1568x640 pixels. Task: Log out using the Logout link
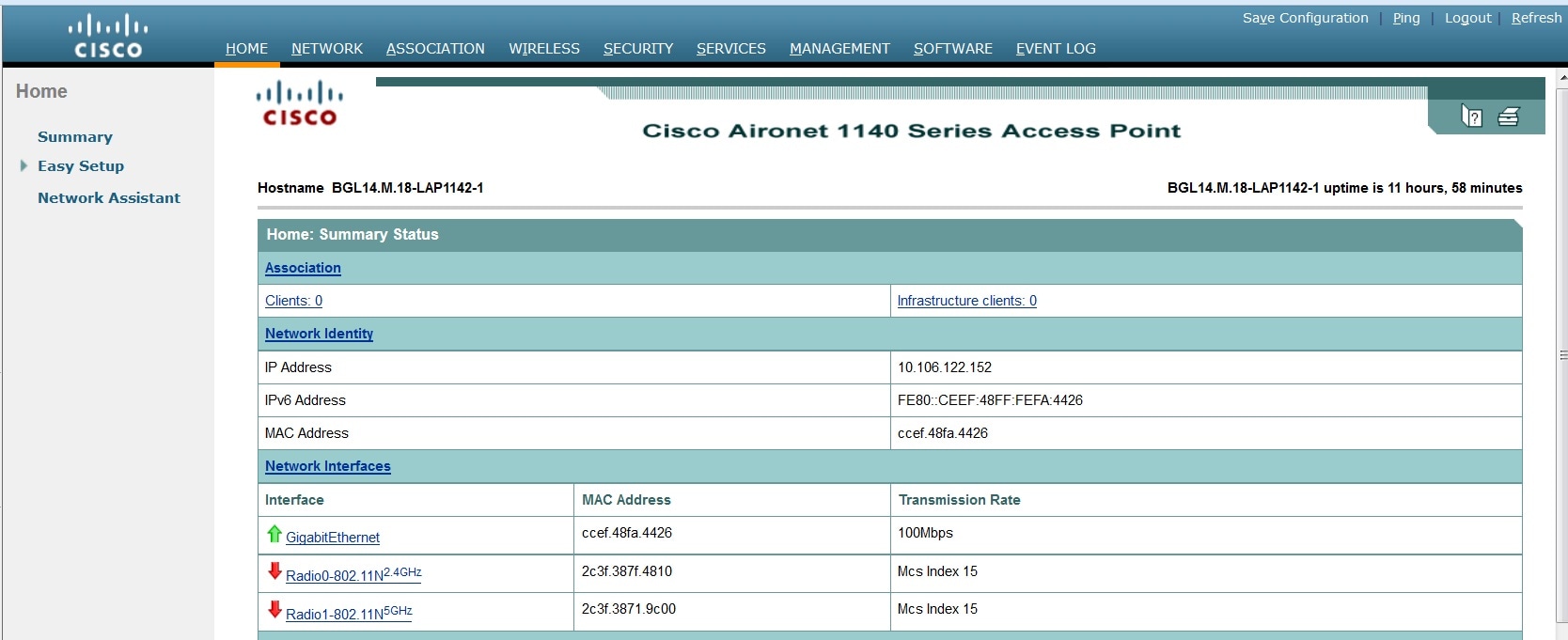click(1467, 18)
